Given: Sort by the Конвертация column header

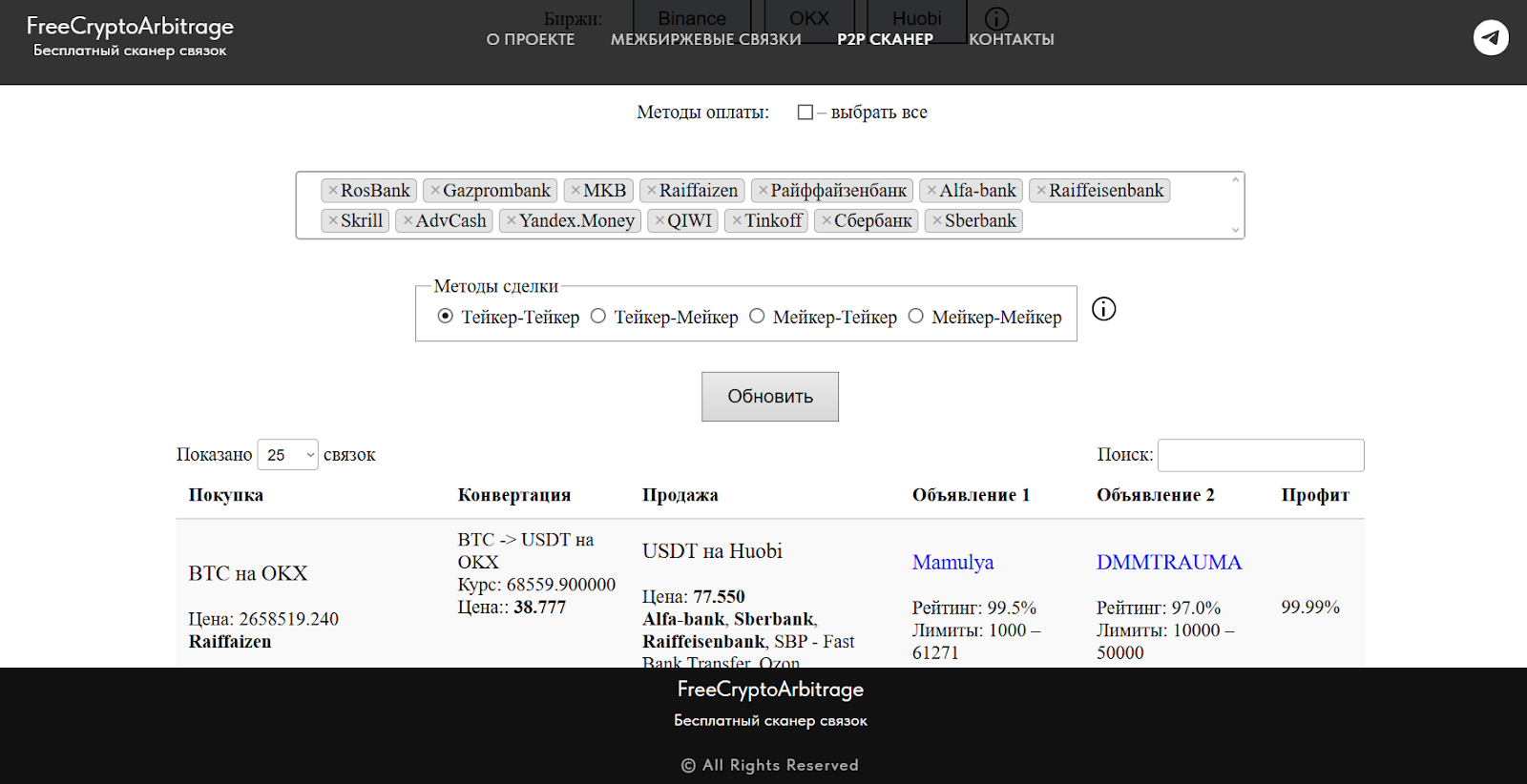Looking at the screenshot, I should (514, 495).
